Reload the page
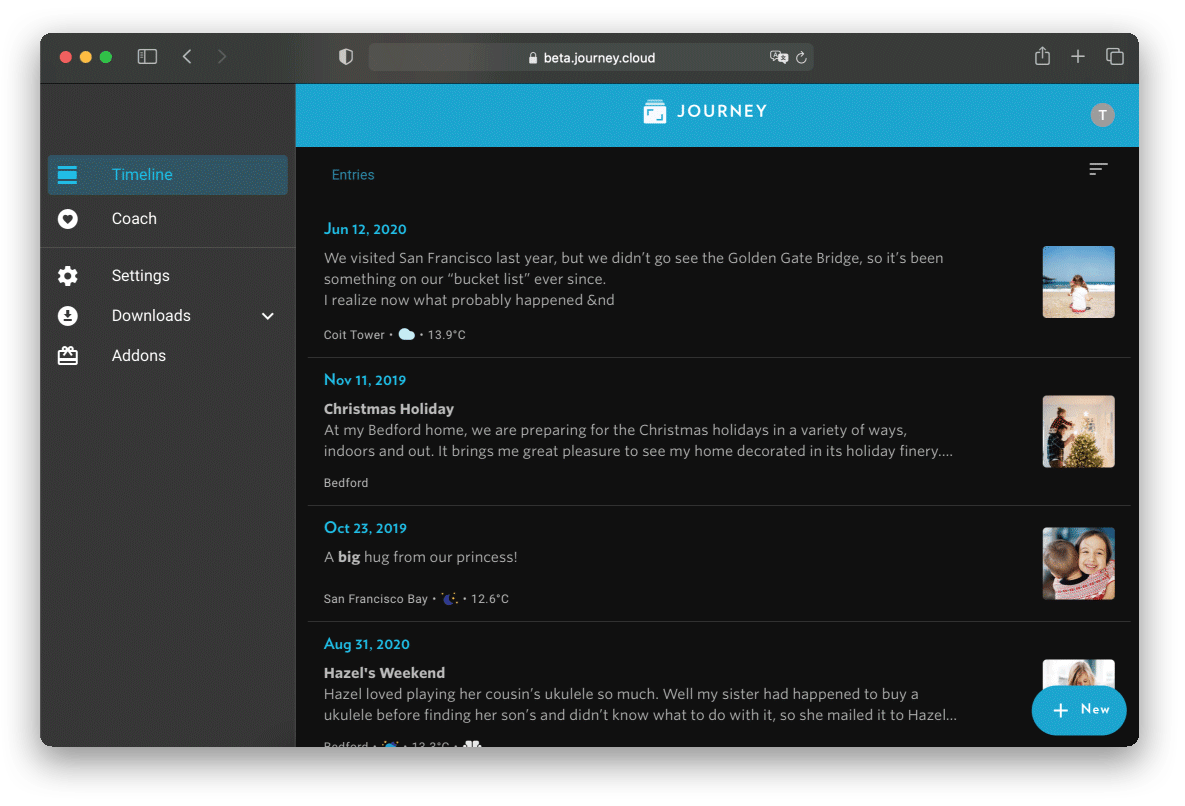The image size is (1185, 806). [x=801, y=57]
